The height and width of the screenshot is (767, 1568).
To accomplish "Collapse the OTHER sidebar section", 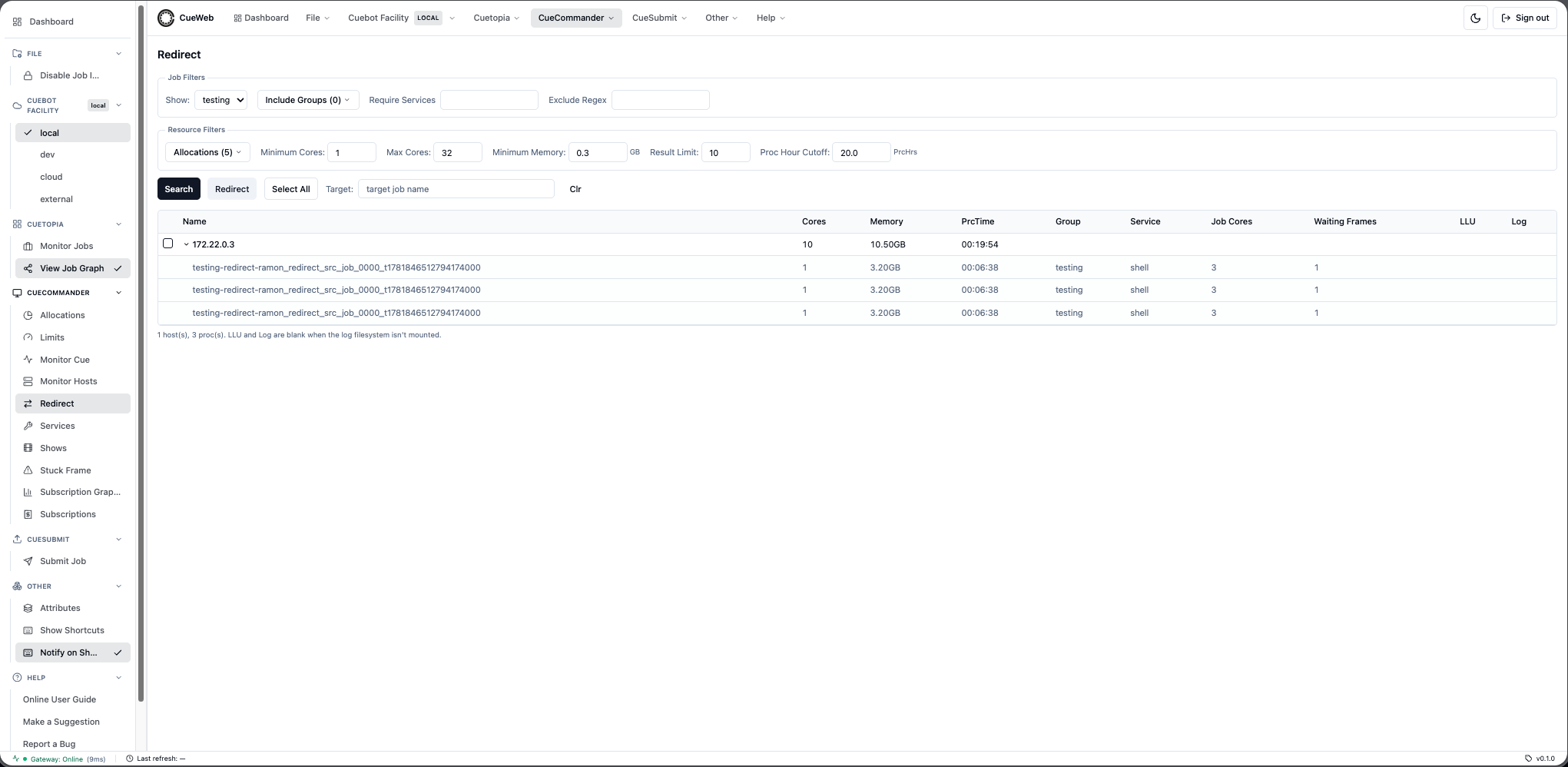I will tap(118, 586).
